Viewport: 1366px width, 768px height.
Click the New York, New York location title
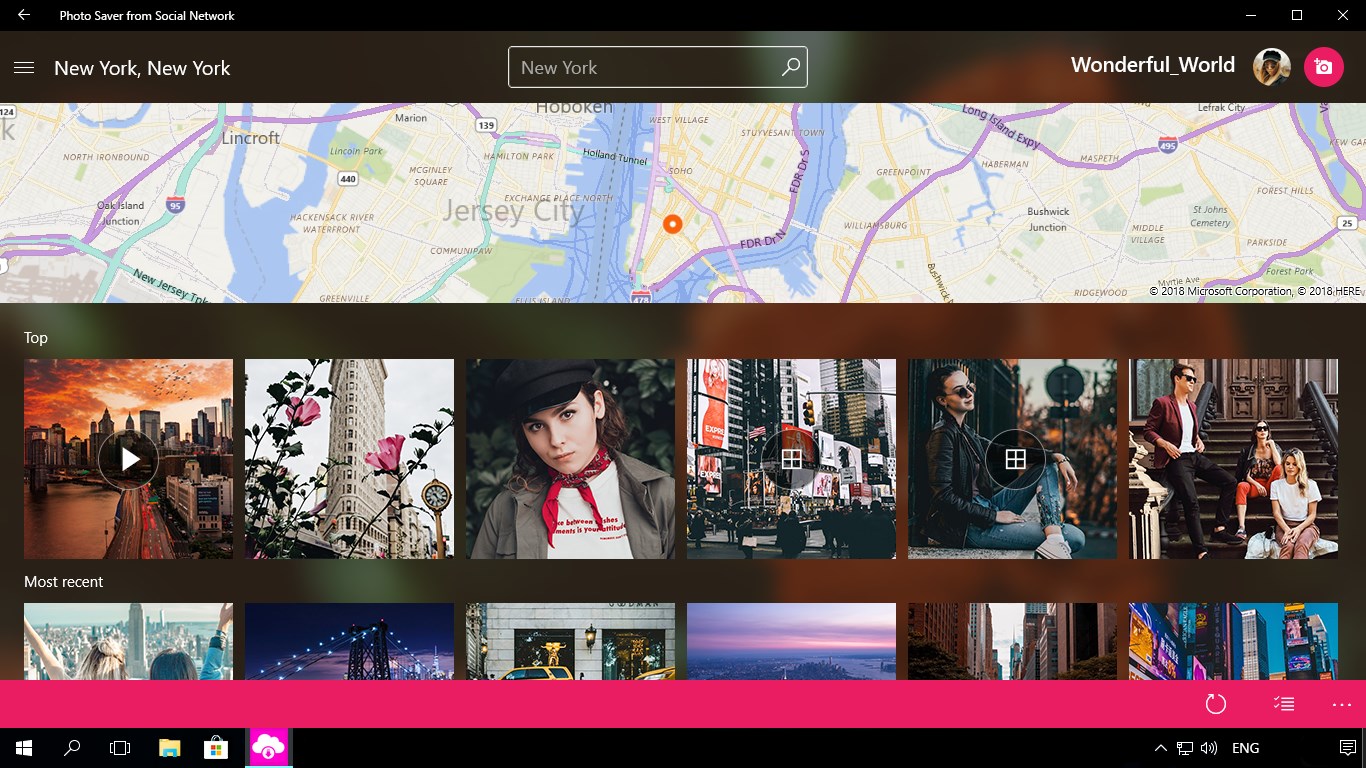(x=141, y=67)
